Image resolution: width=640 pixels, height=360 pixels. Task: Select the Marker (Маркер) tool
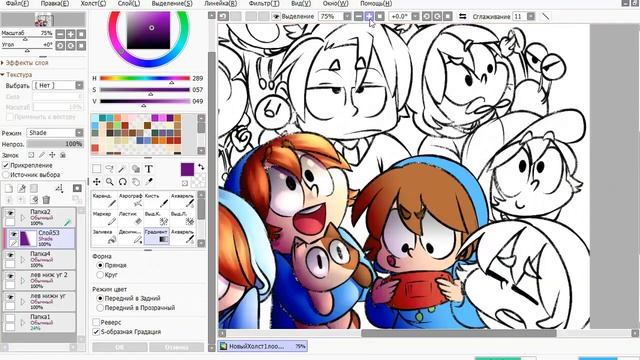[x=104, y=218]
